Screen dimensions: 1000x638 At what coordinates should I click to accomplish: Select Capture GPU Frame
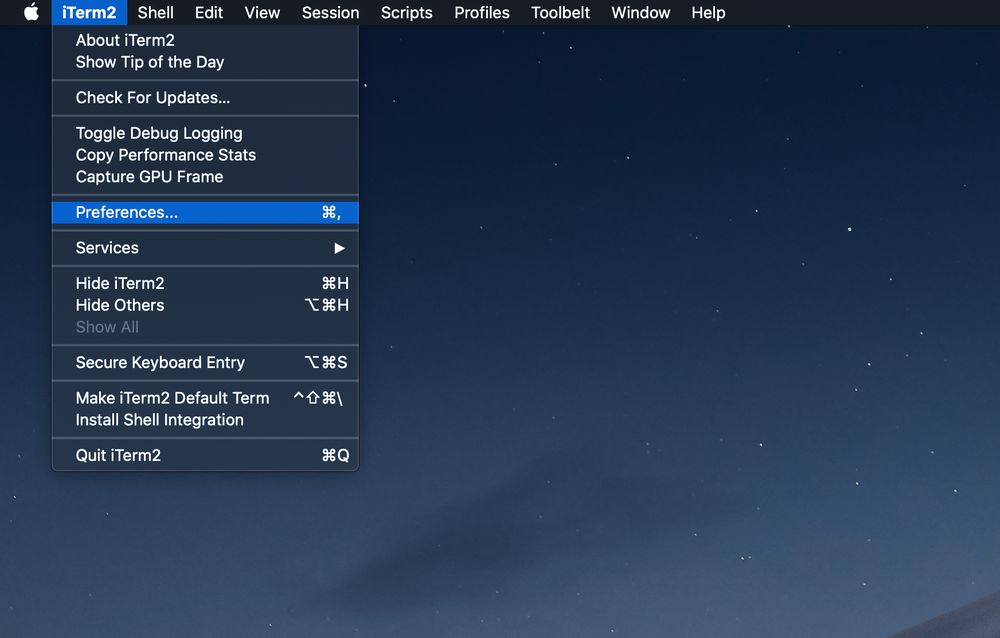click(205, 177)
